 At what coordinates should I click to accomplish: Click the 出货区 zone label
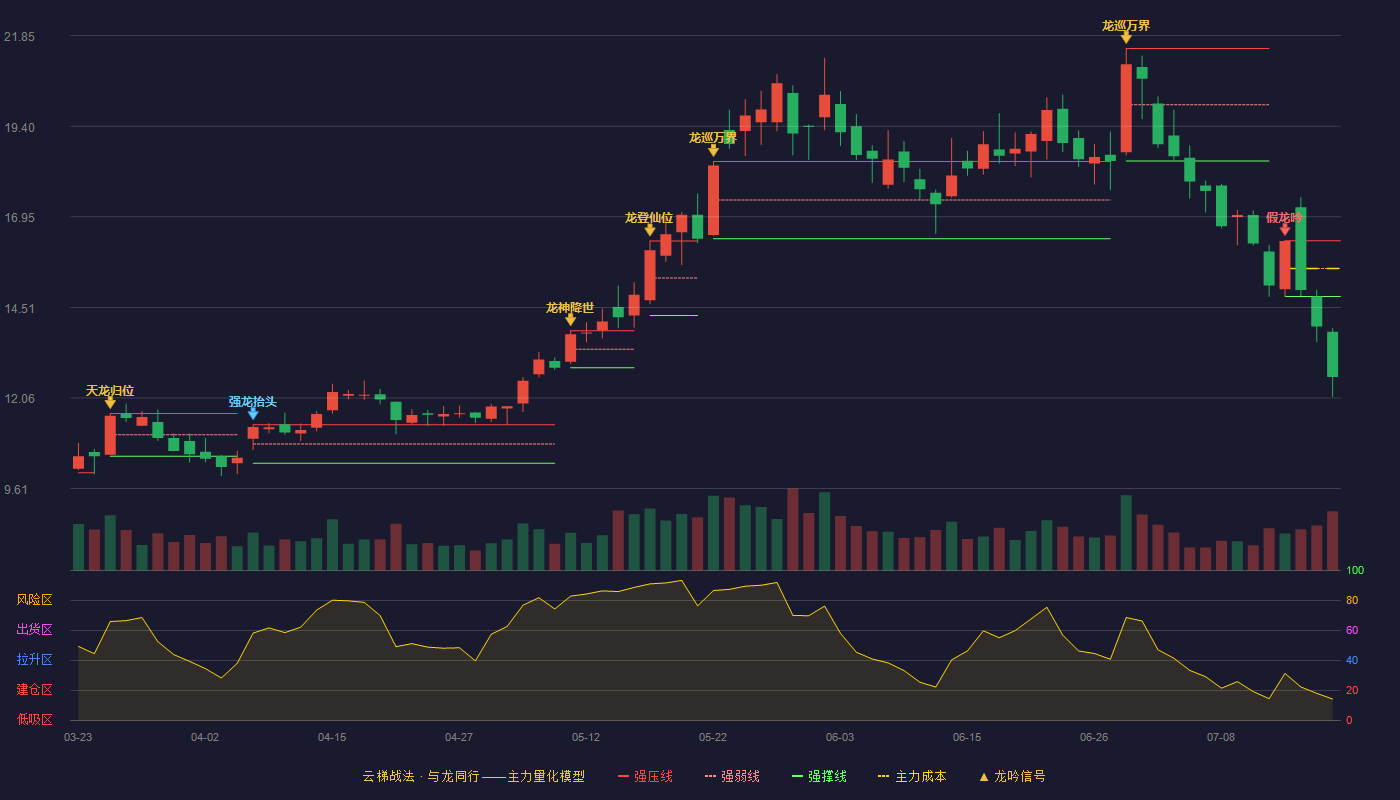(34, 630)
